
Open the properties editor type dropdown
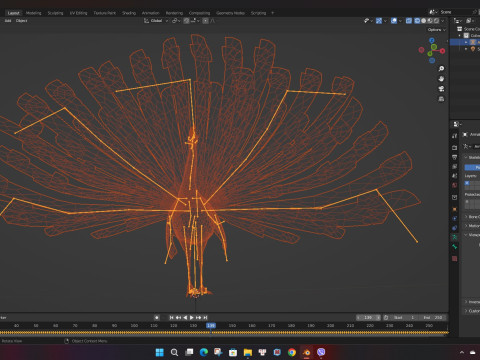click(x=457, y=124)
